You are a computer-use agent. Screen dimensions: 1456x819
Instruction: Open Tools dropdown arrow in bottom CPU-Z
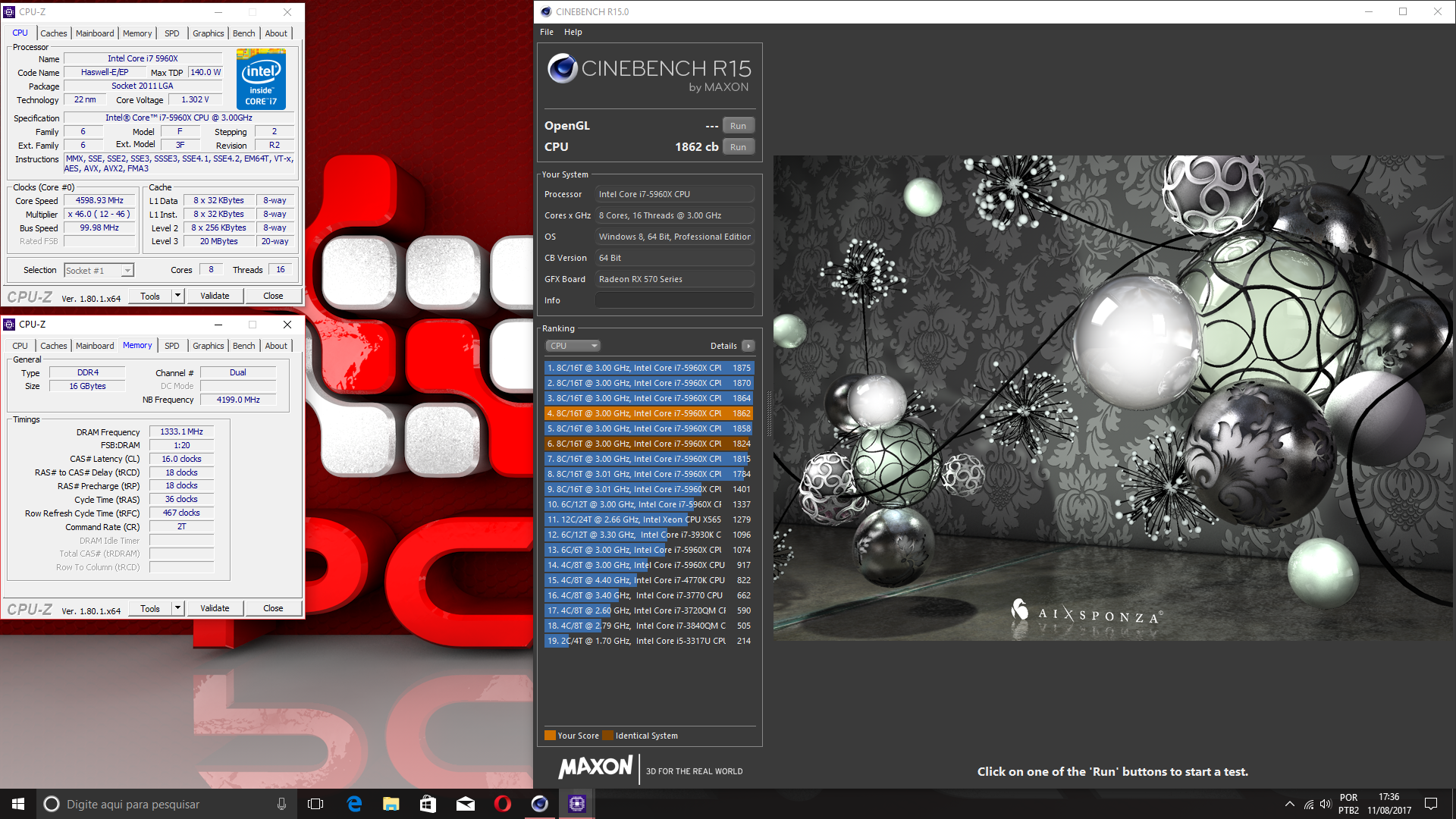coord(178,608)
